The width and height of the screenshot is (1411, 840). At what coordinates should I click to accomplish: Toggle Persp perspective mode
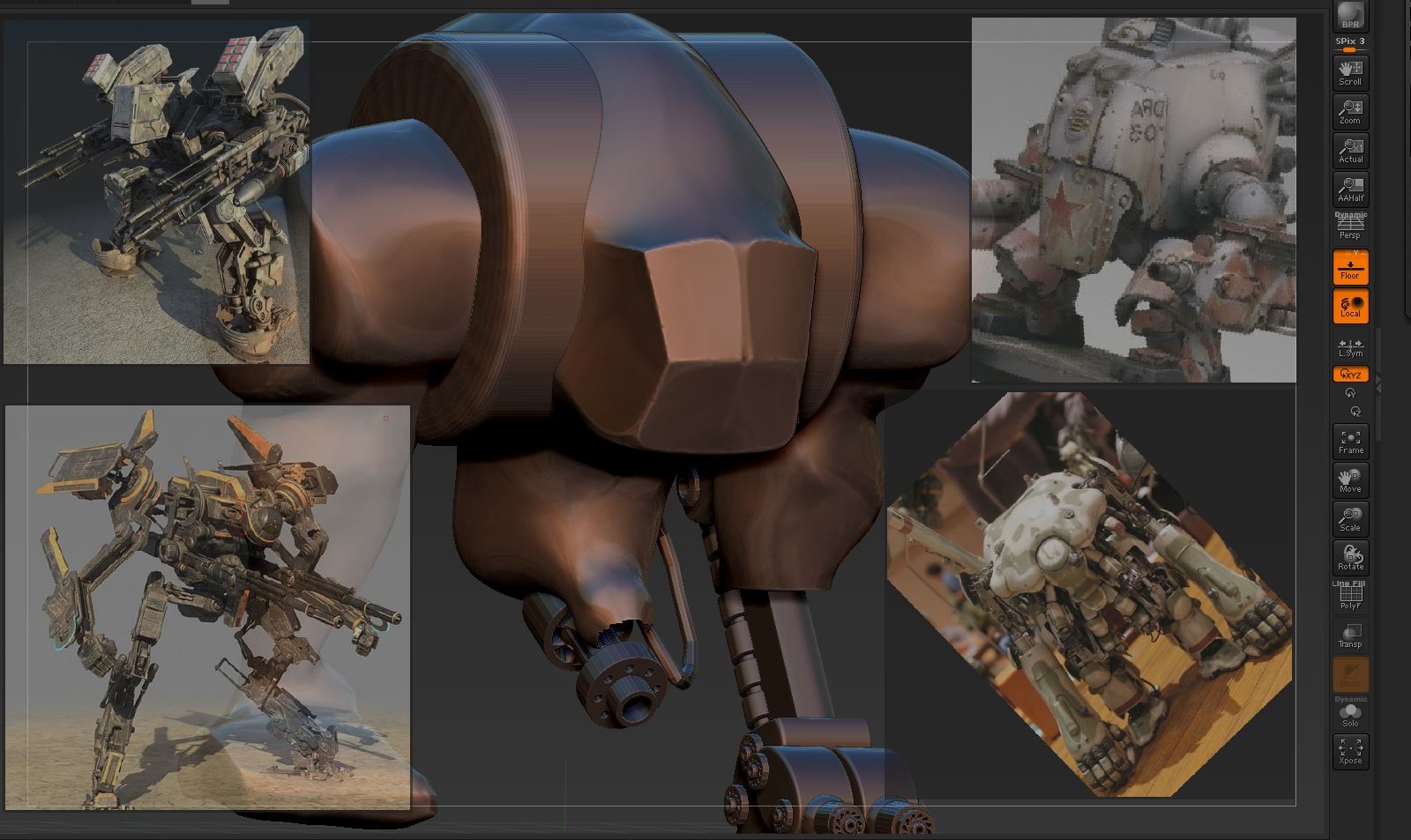(1349, 229)
